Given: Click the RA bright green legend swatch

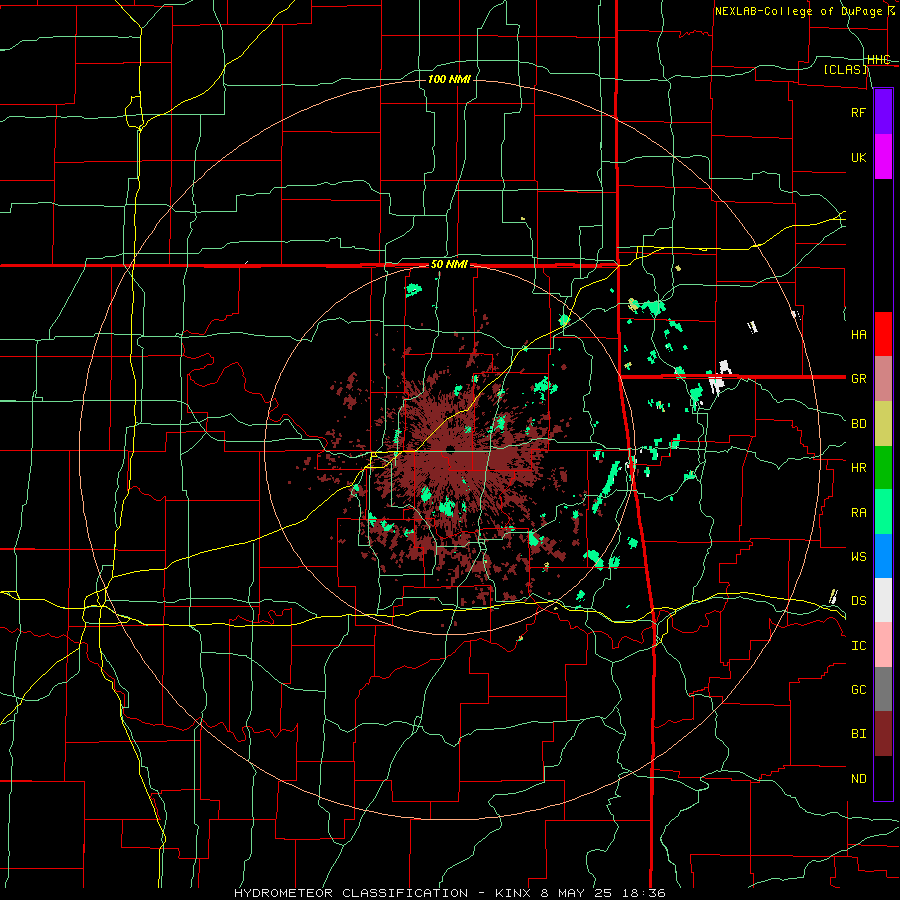Looking at the screenshot, I should click(x=883, y=512).
